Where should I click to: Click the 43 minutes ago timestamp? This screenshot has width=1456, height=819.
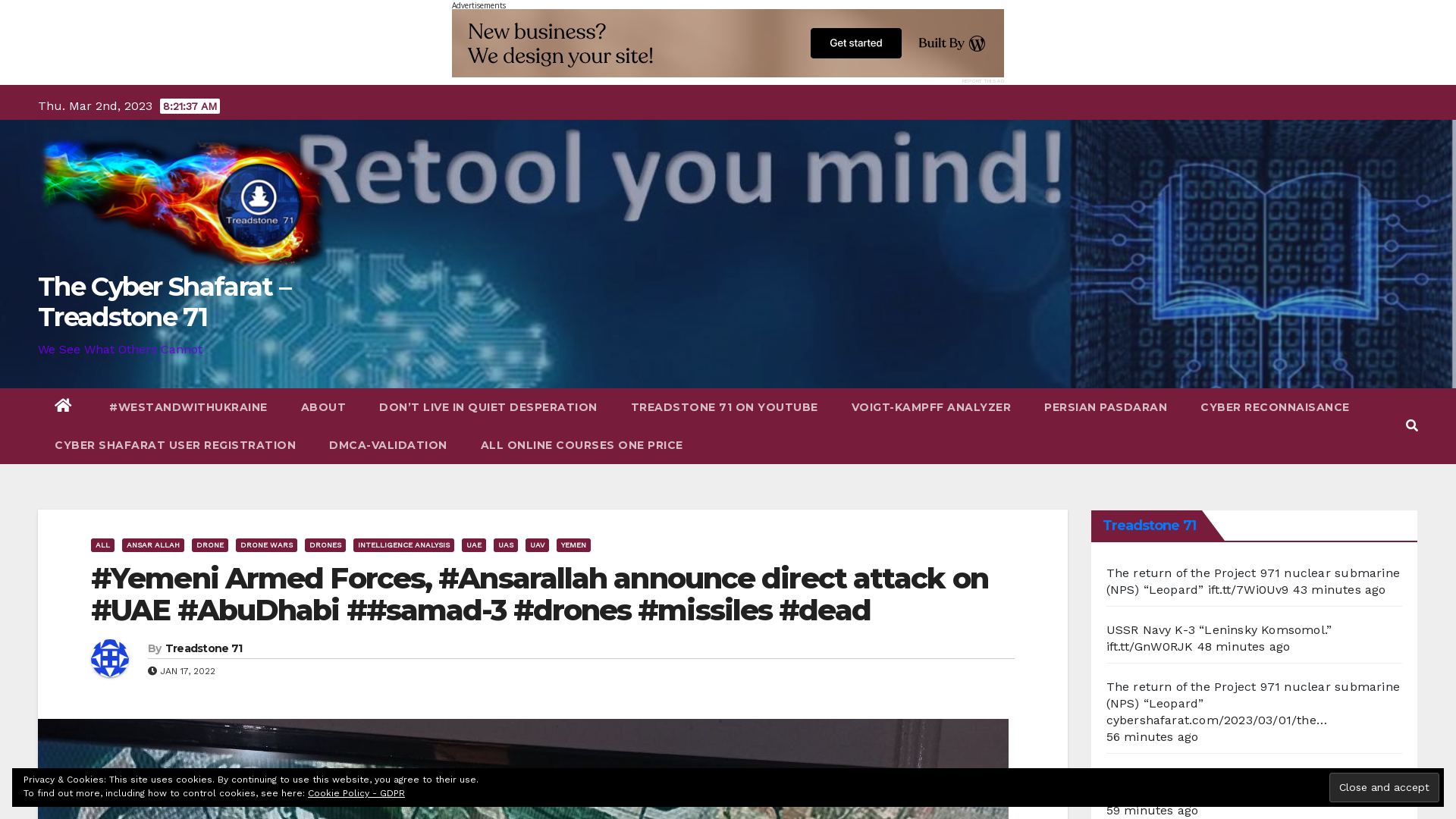1339,590
